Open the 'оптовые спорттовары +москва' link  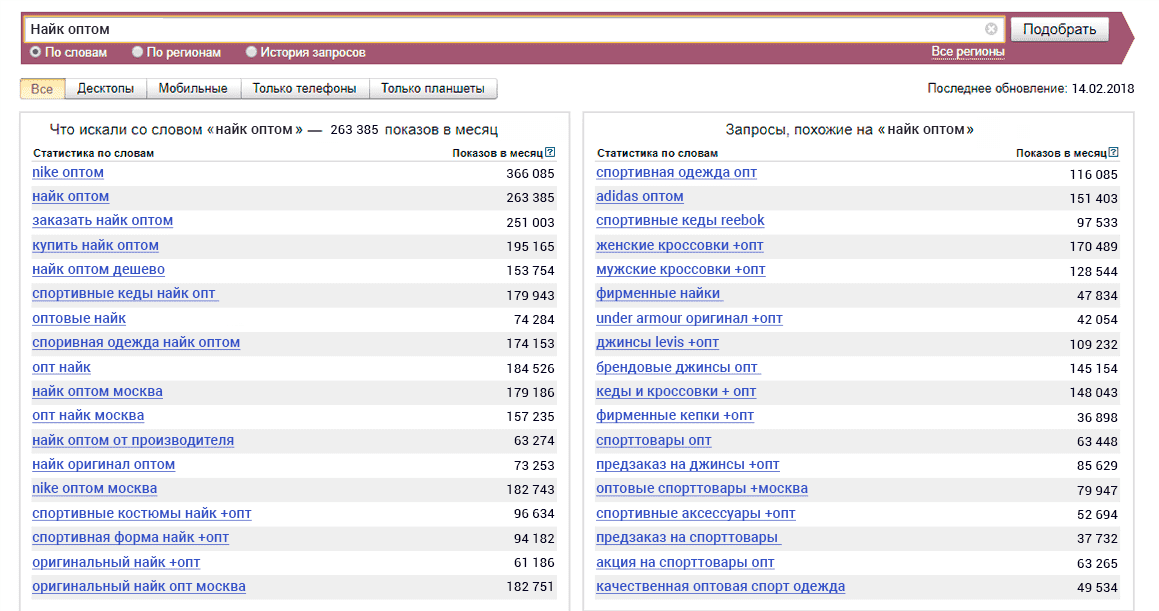701,488
